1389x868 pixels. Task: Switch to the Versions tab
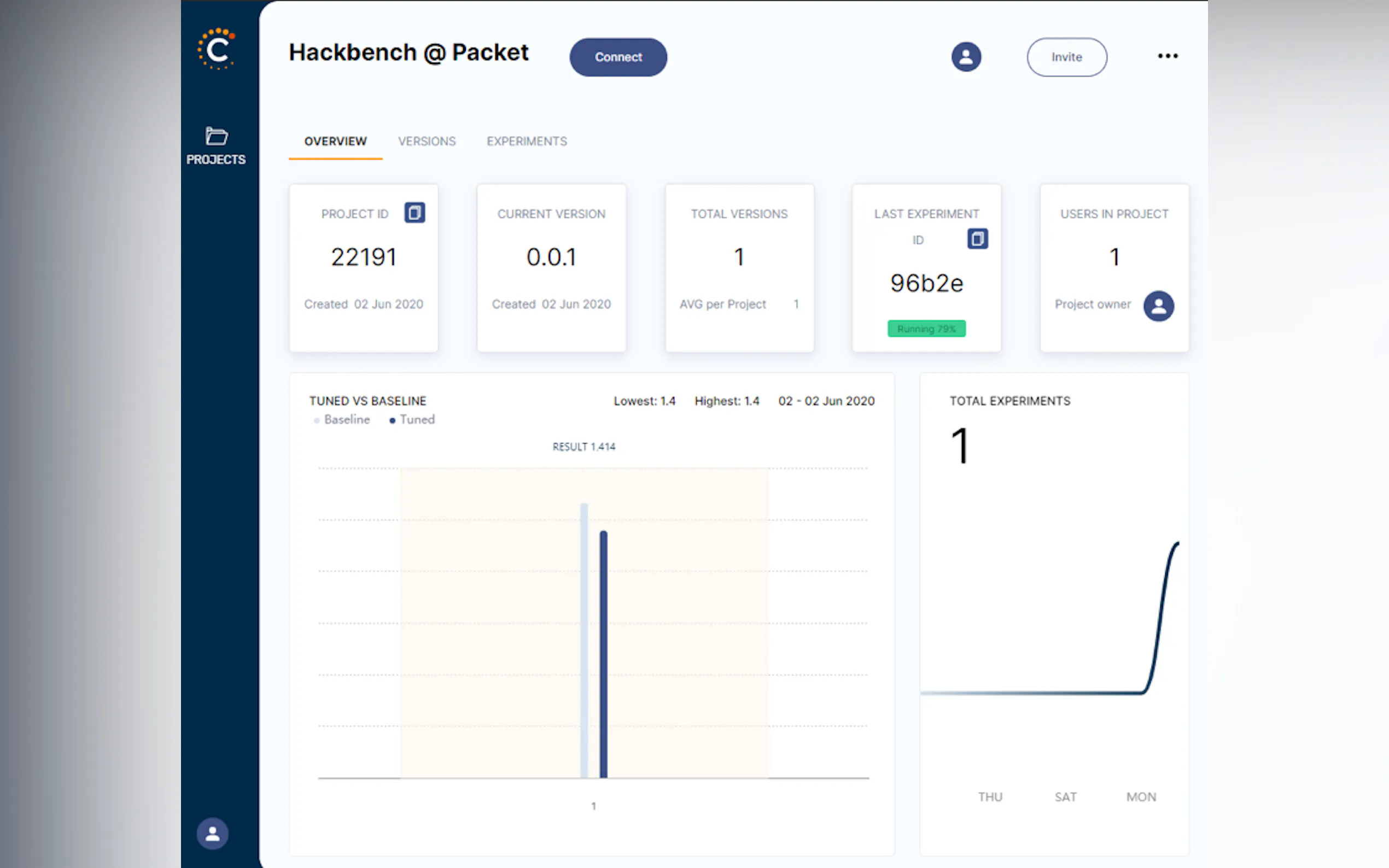pyautogui.click(x=427, y=141)
